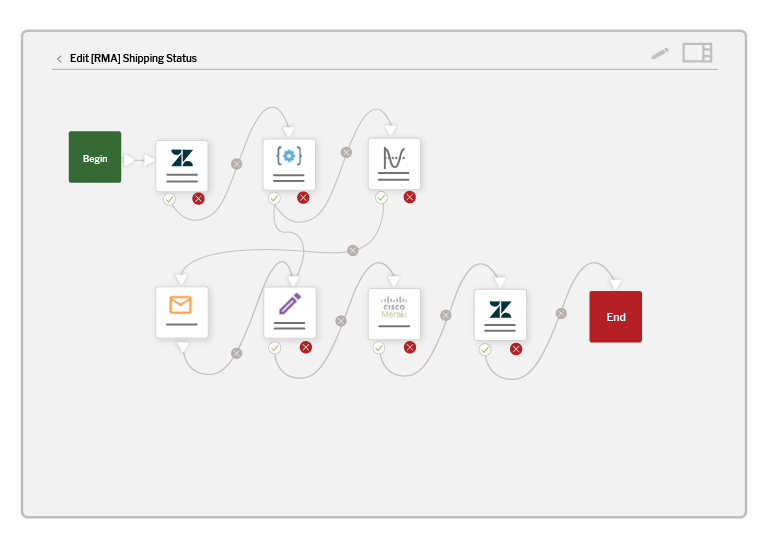The image size is (768, 548).
Task: Remove connector between pencil and Cisco Meraki node
Action: (x=341, y=321)
